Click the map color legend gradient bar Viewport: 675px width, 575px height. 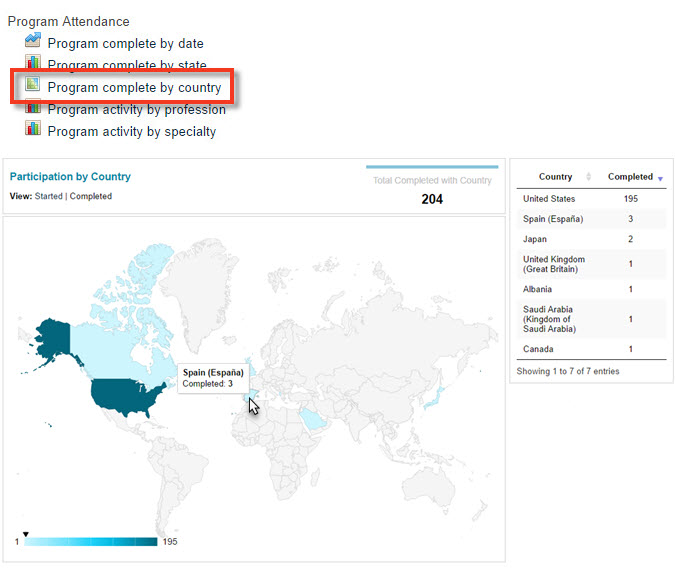(91, 542)
